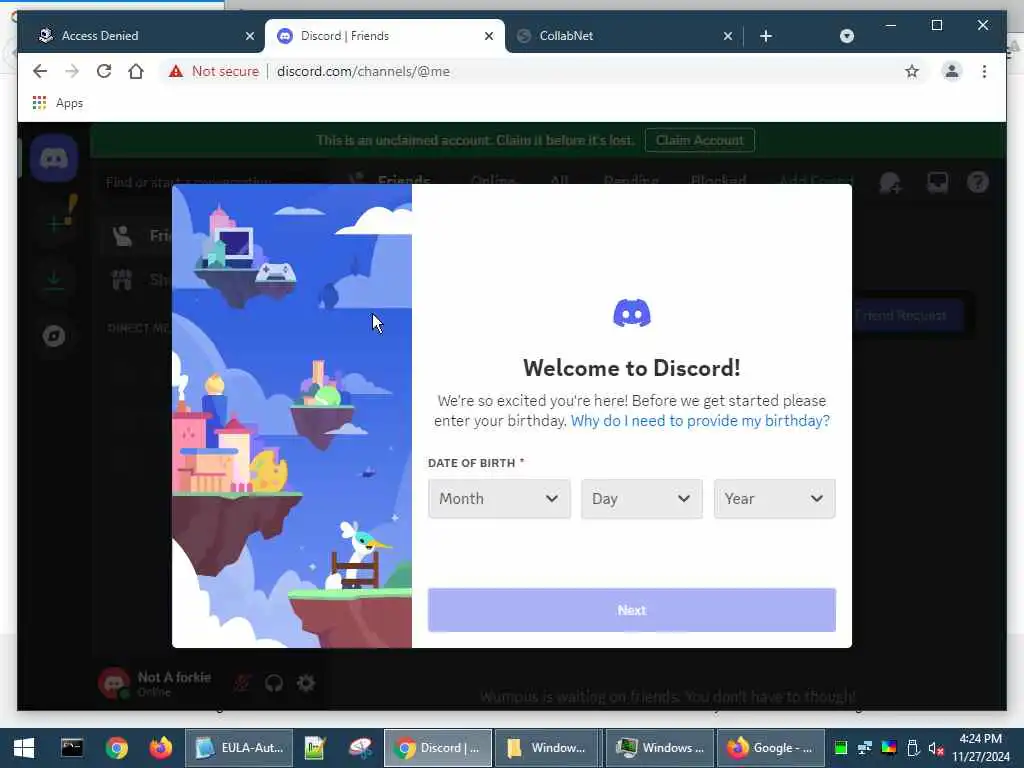Image resolution: width=1024 pixels, height=768 pixels.
Task: Open the Window... folder taskbar button
Action: click(x=547, y=748)
